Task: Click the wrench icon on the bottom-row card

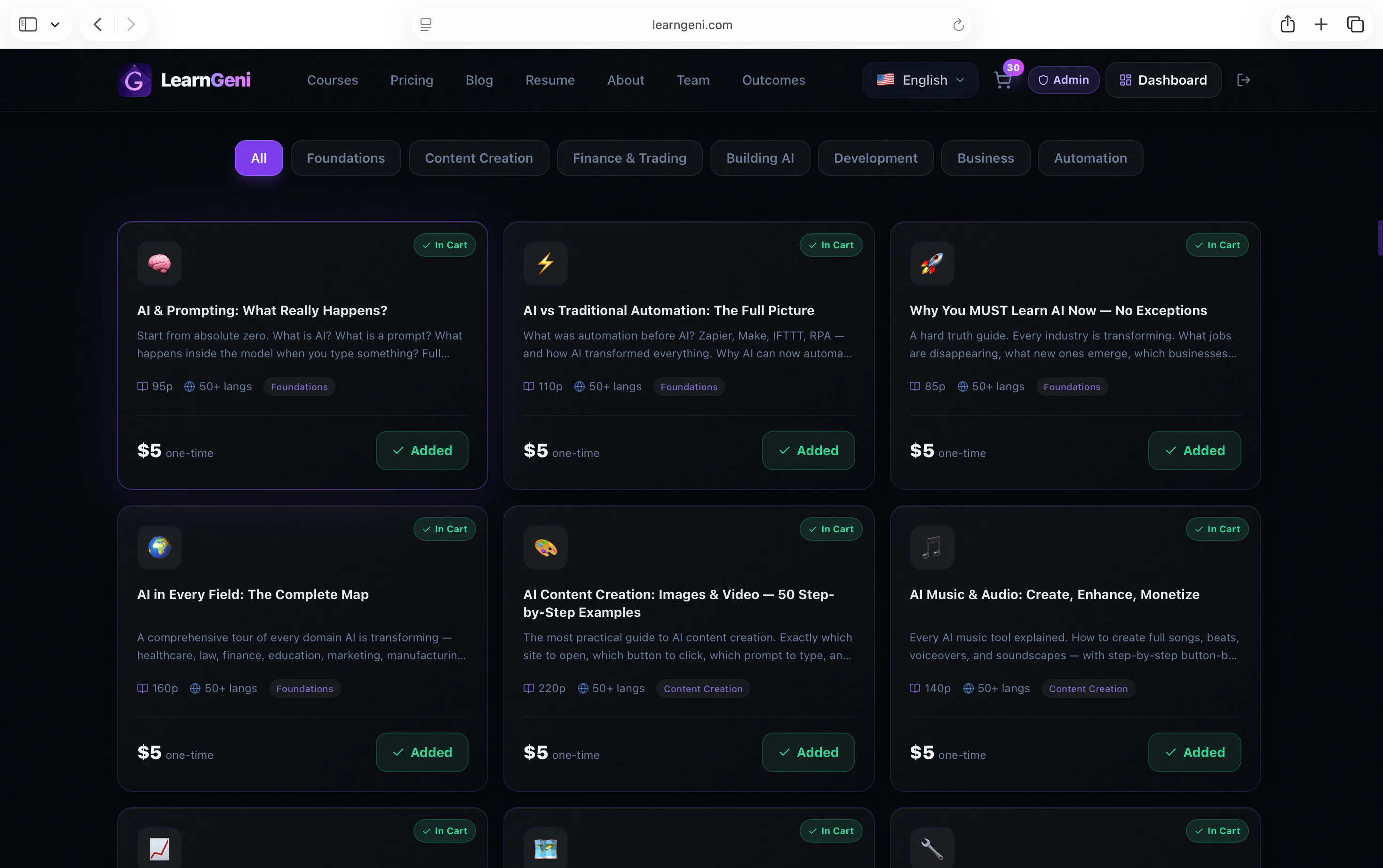Action: point(931,848)
